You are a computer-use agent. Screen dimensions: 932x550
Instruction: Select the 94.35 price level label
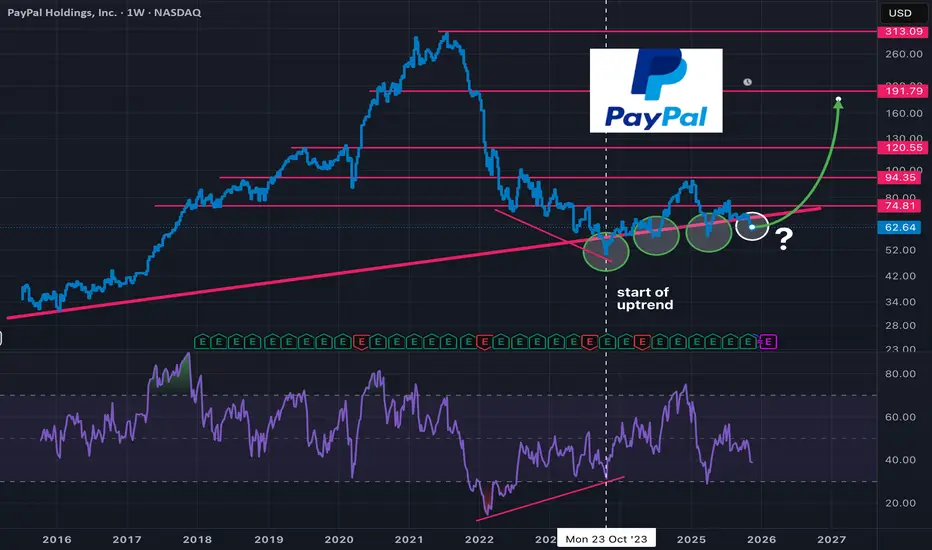tap(900, 177)
